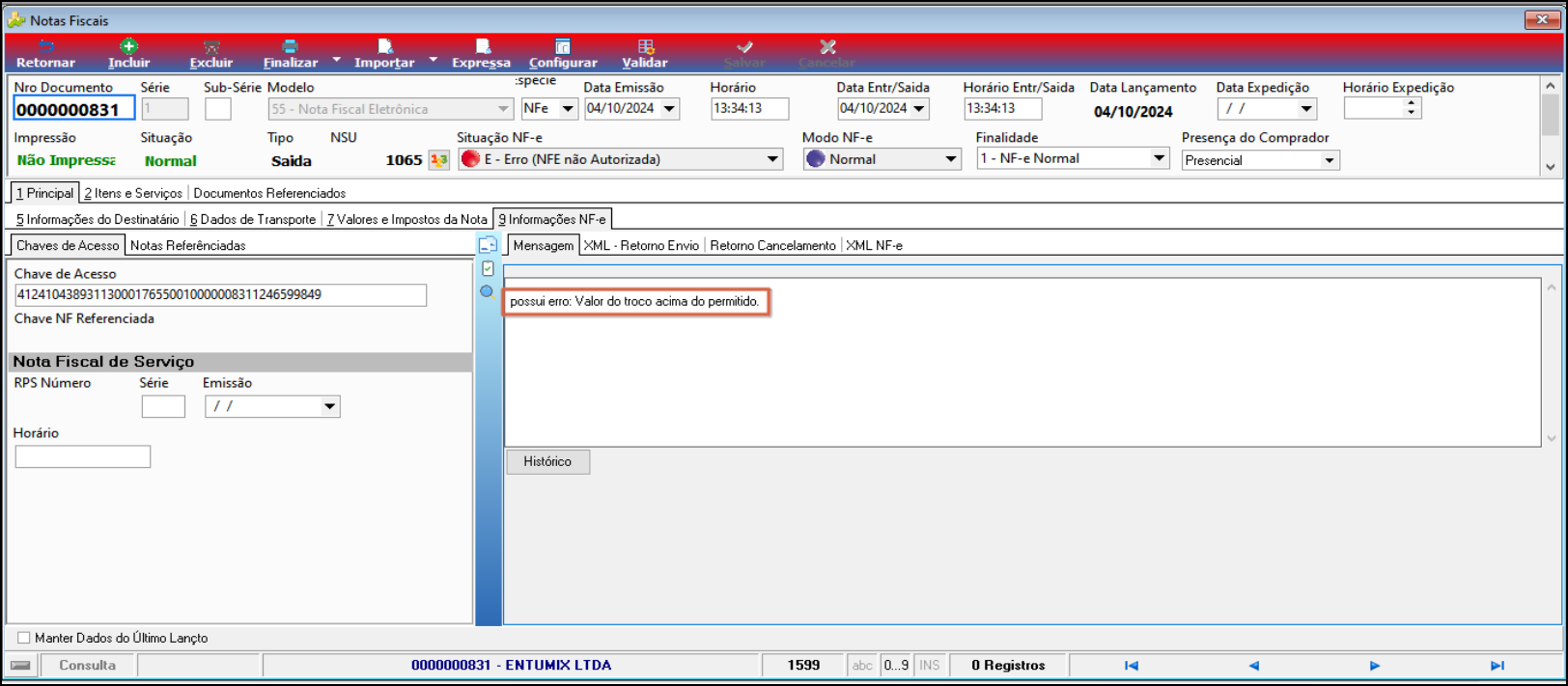Click the Retornar toolbar button

45,54
